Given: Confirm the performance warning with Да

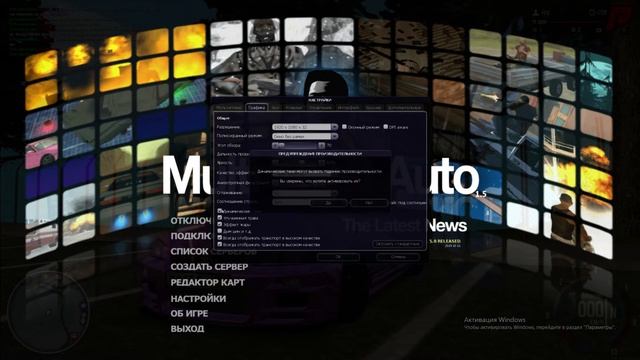Looking at the screenshot, I should pos(328,202).
